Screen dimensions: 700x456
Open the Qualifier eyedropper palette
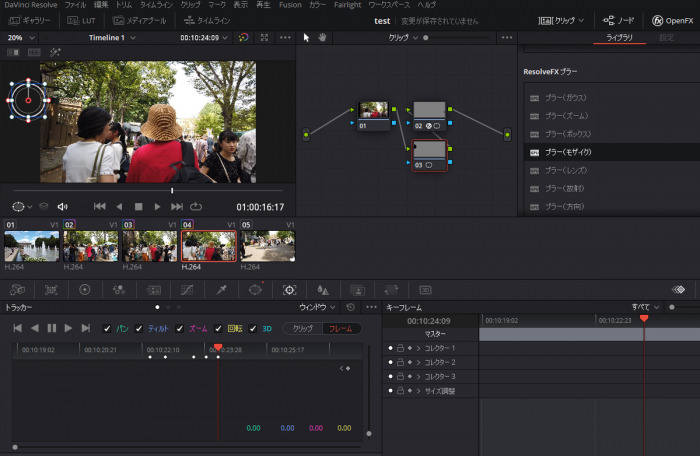pos(221,290)
